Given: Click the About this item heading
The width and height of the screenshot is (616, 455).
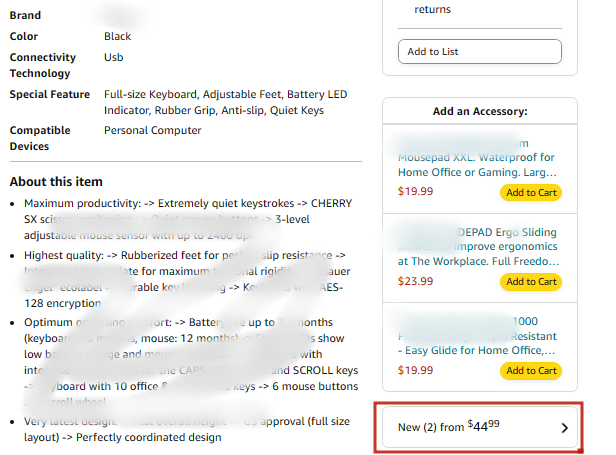Looking at the screenshot, I should coord(56,182).
